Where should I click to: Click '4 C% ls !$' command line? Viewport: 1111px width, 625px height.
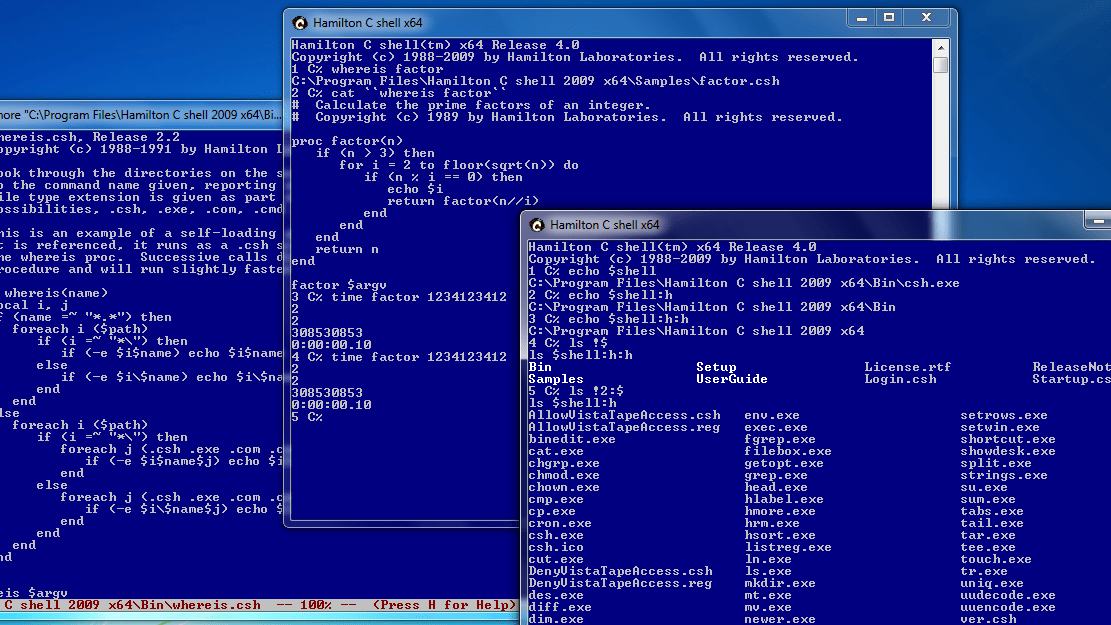(x=568, y=343)
